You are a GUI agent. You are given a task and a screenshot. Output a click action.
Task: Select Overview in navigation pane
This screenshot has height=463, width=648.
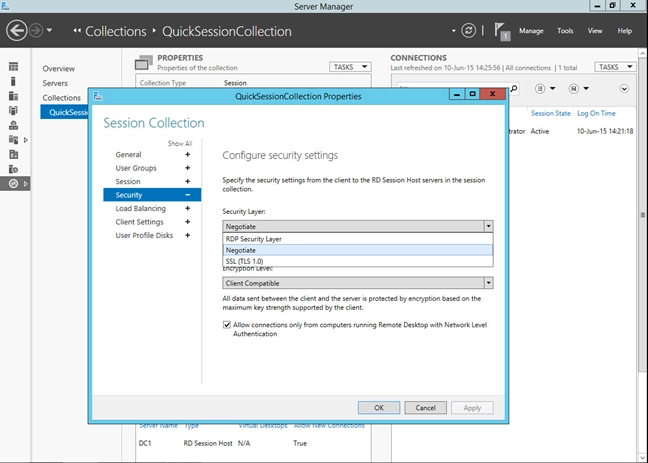point(59,69)
